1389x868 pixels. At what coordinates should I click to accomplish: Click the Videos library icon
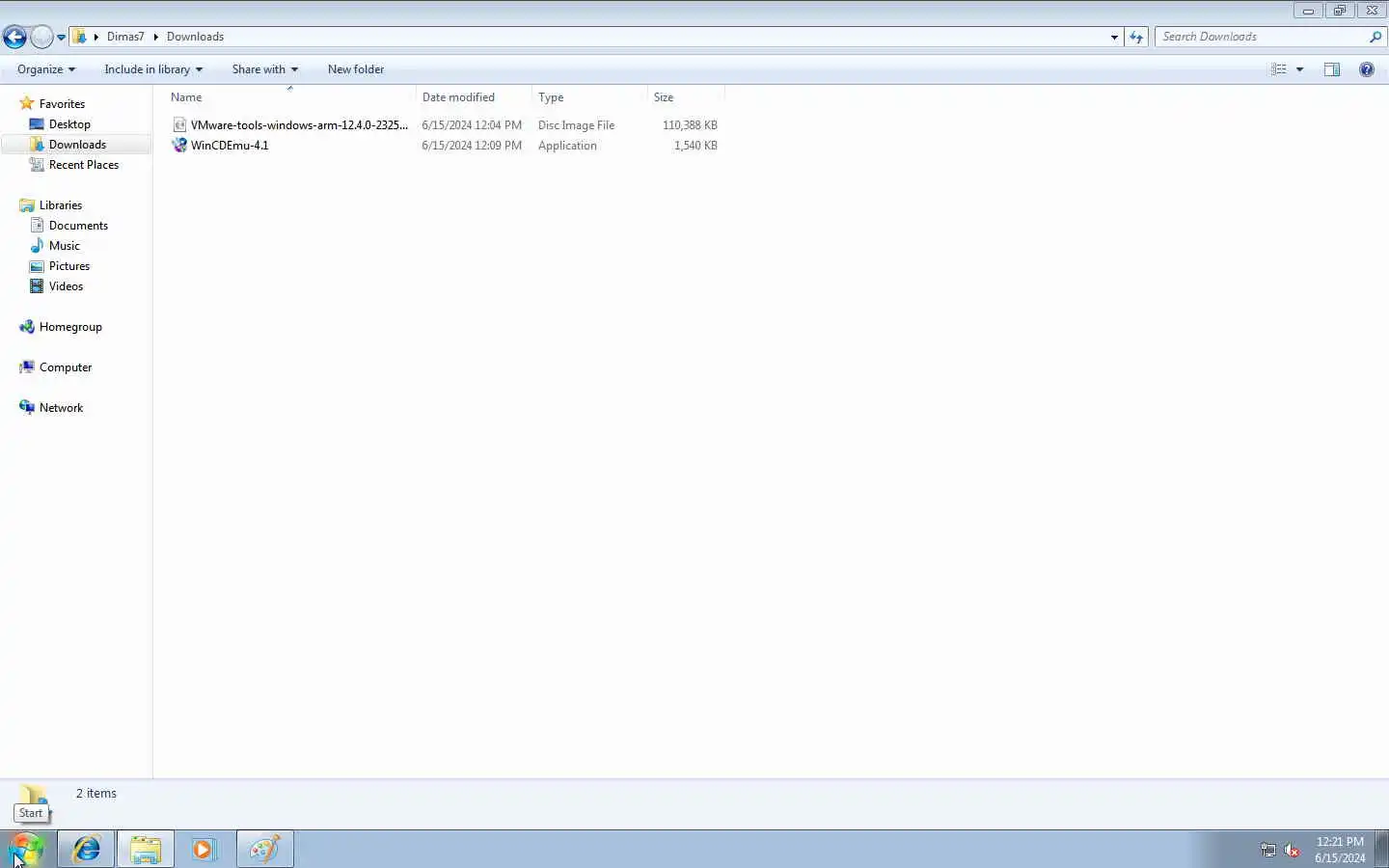point(37,286)
